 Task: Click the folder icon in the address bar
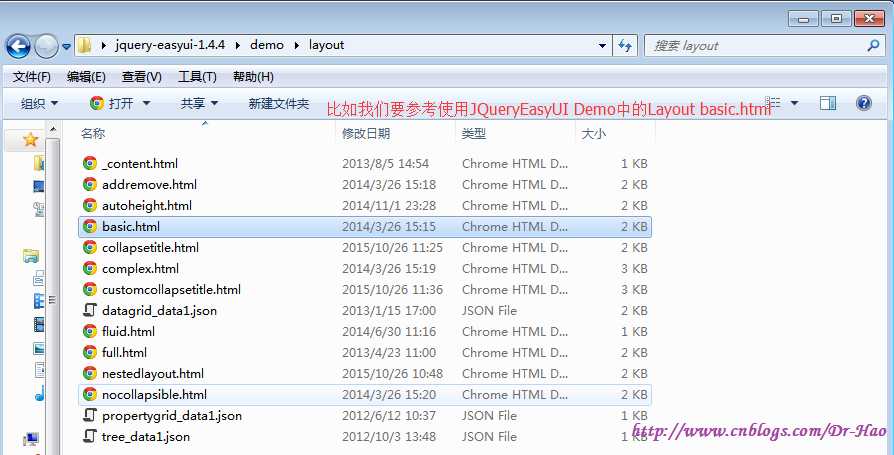[84, 45]
